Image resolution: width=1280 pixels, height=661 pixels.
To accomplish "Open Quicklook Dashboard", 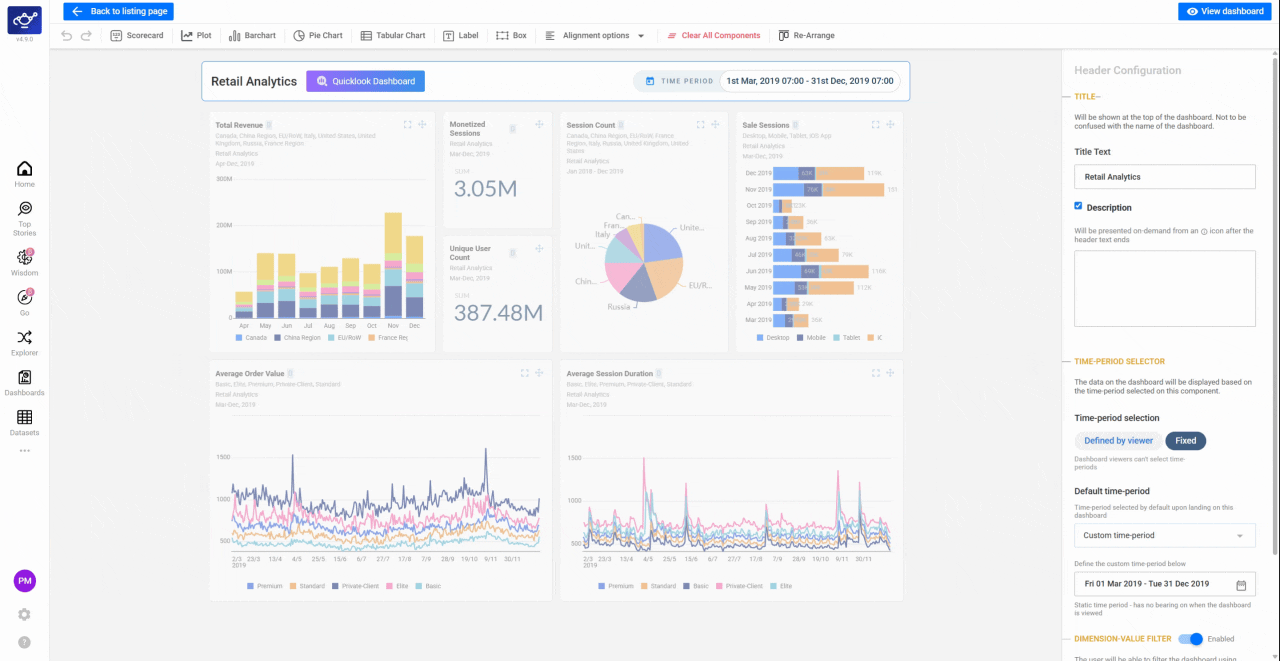I will tap(365, 81).
